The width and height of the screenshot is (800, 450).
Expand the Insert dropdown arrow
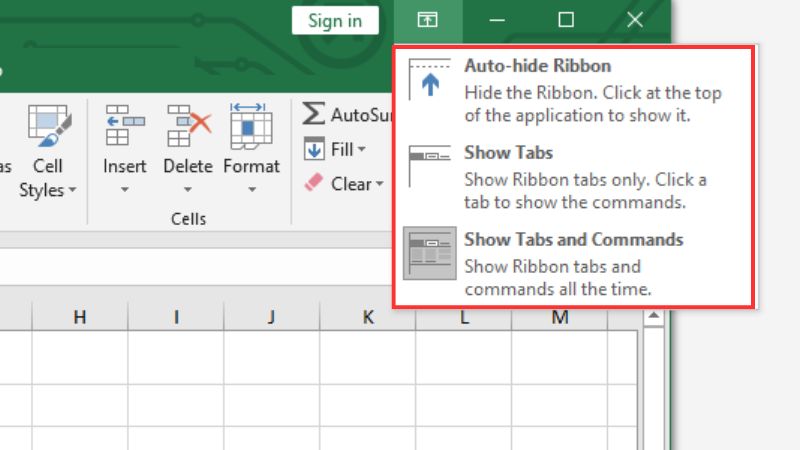[x=125, y=188]
